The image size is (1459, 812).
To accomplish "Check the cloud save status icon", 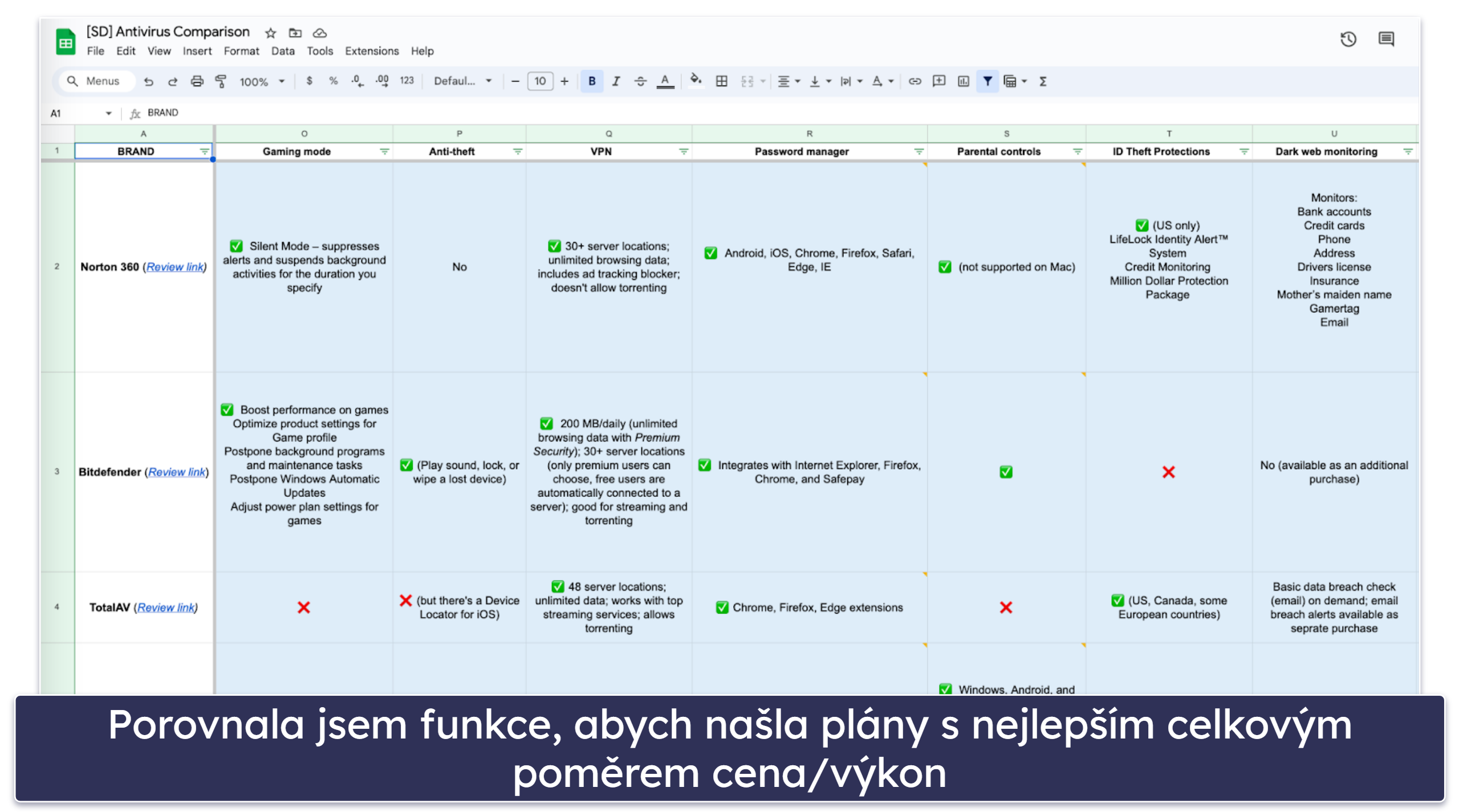I will point(320,33).
